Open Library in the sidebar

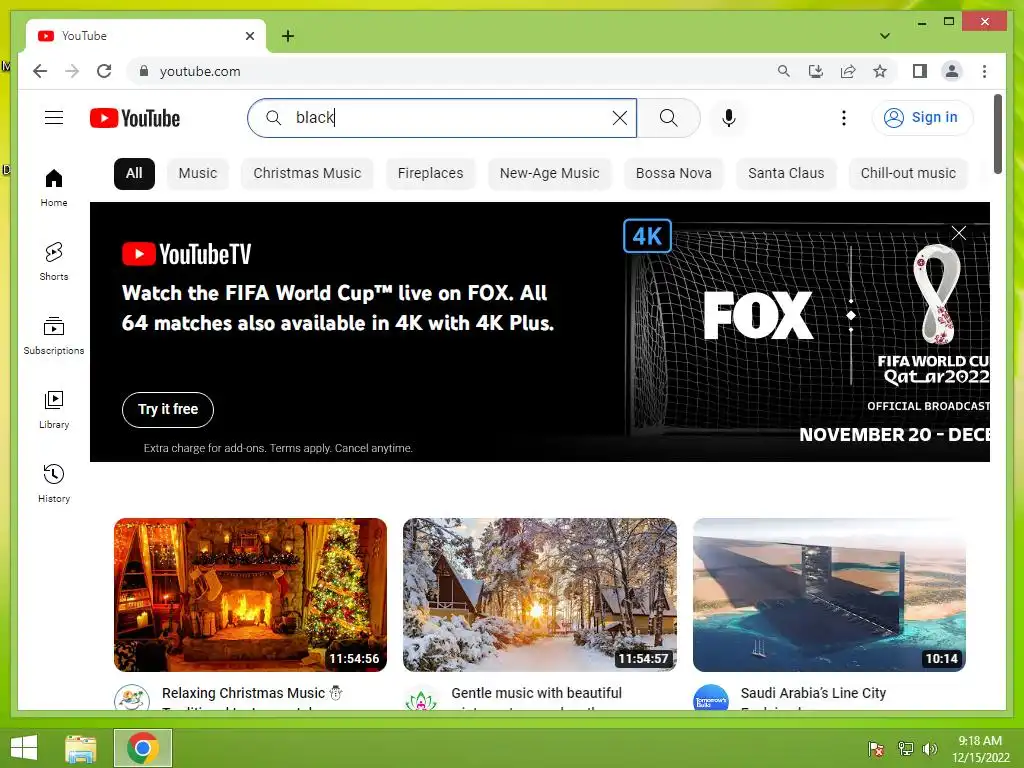pyautogui.click(x=54, y=409)
